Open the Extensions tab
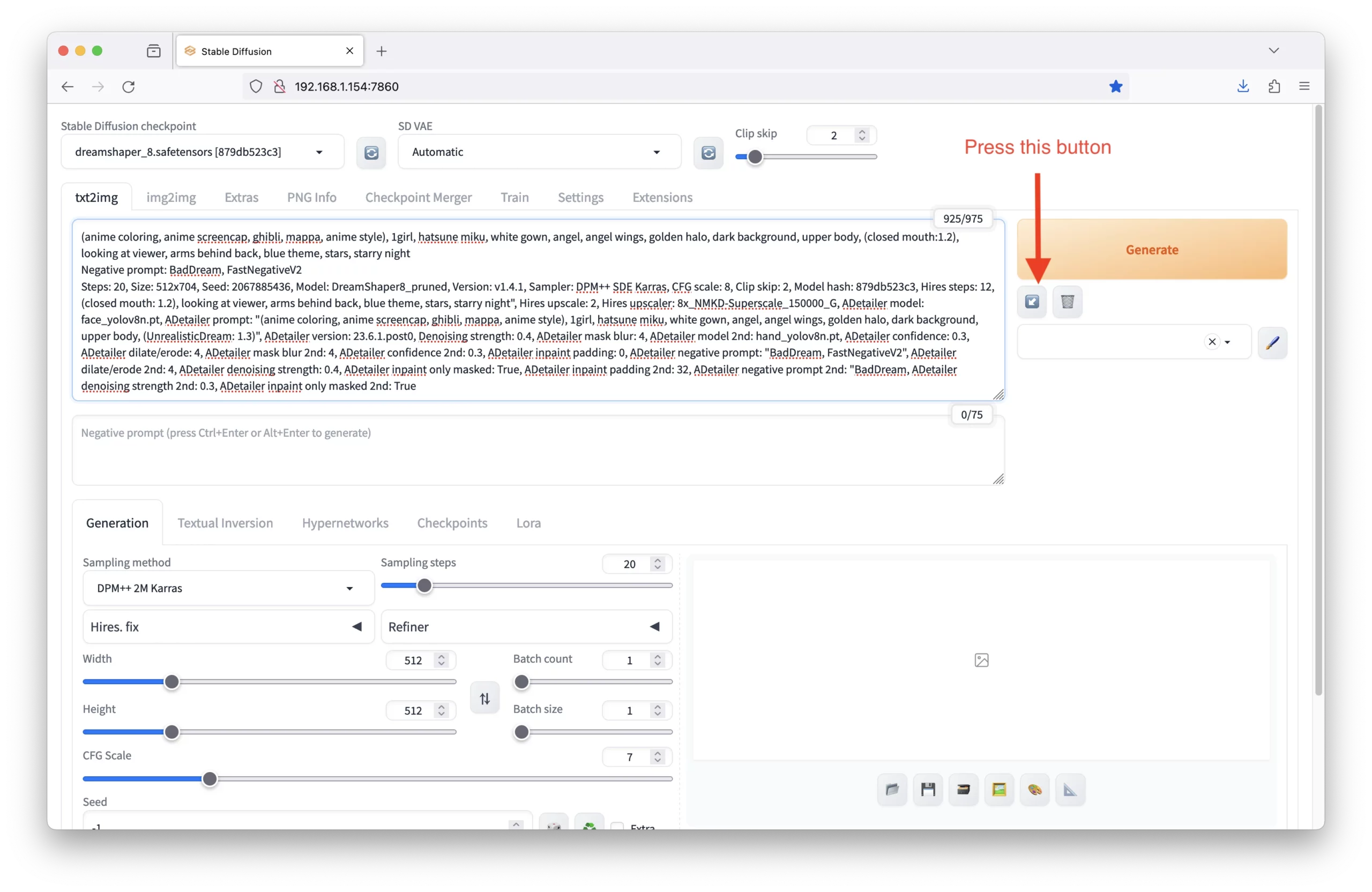 tap(662, 198)
